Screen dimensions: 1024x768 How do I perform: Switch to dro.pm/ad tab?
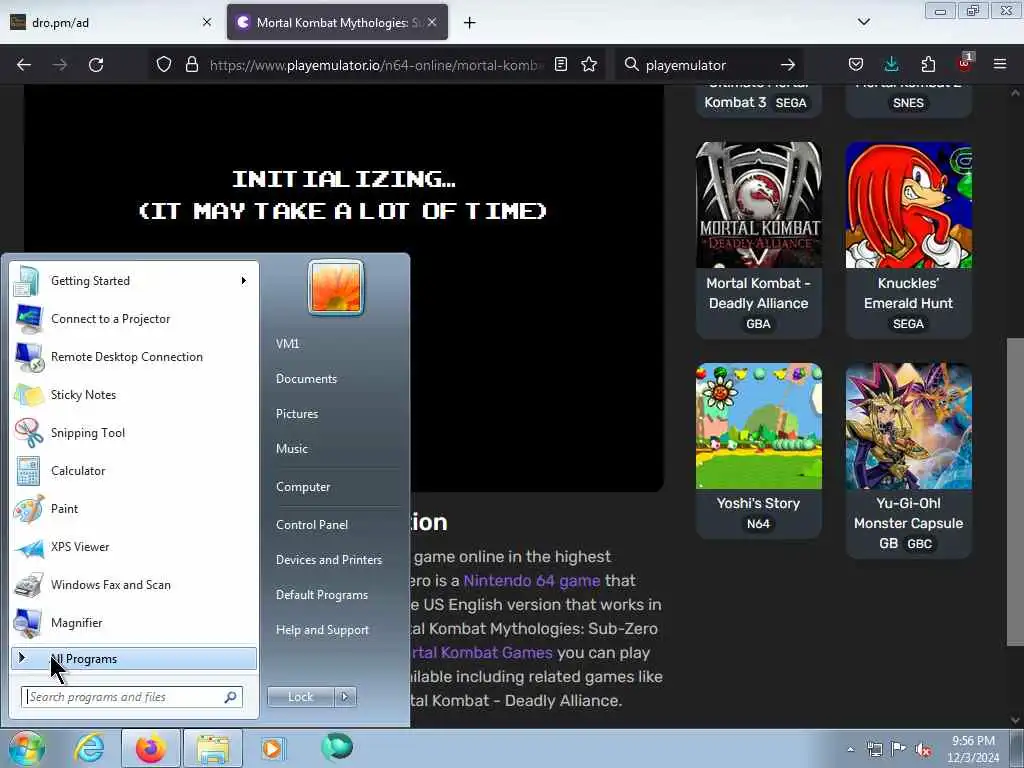[x=111, y=22]
